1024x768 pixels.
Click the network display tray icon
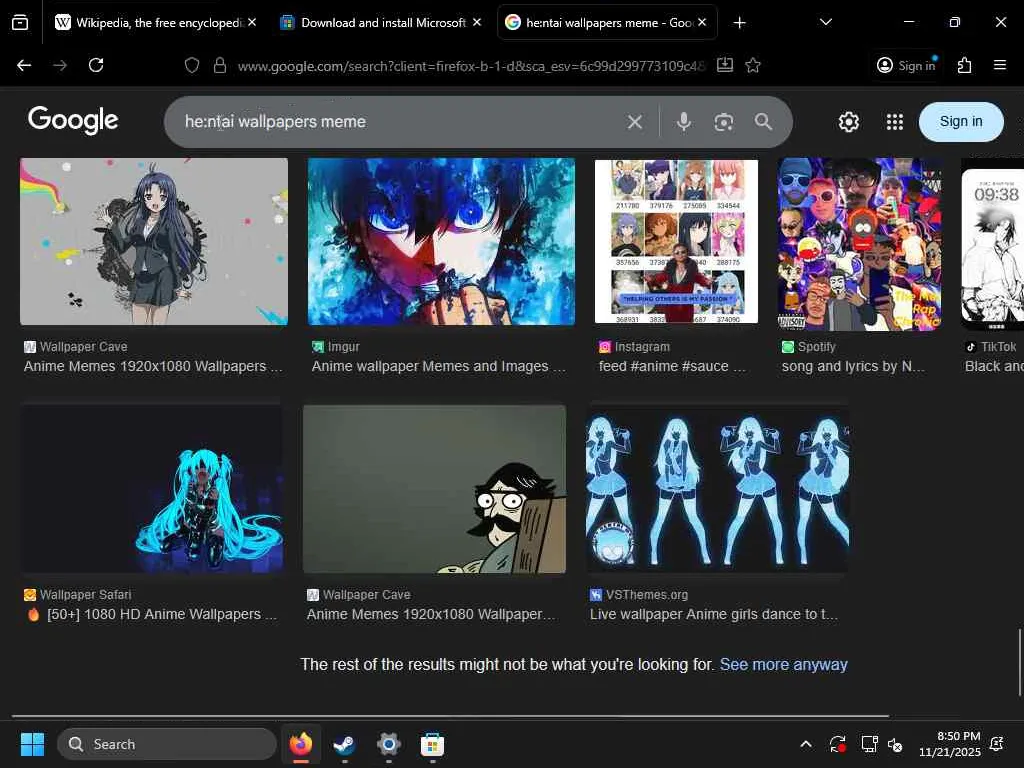click(869, 744)
